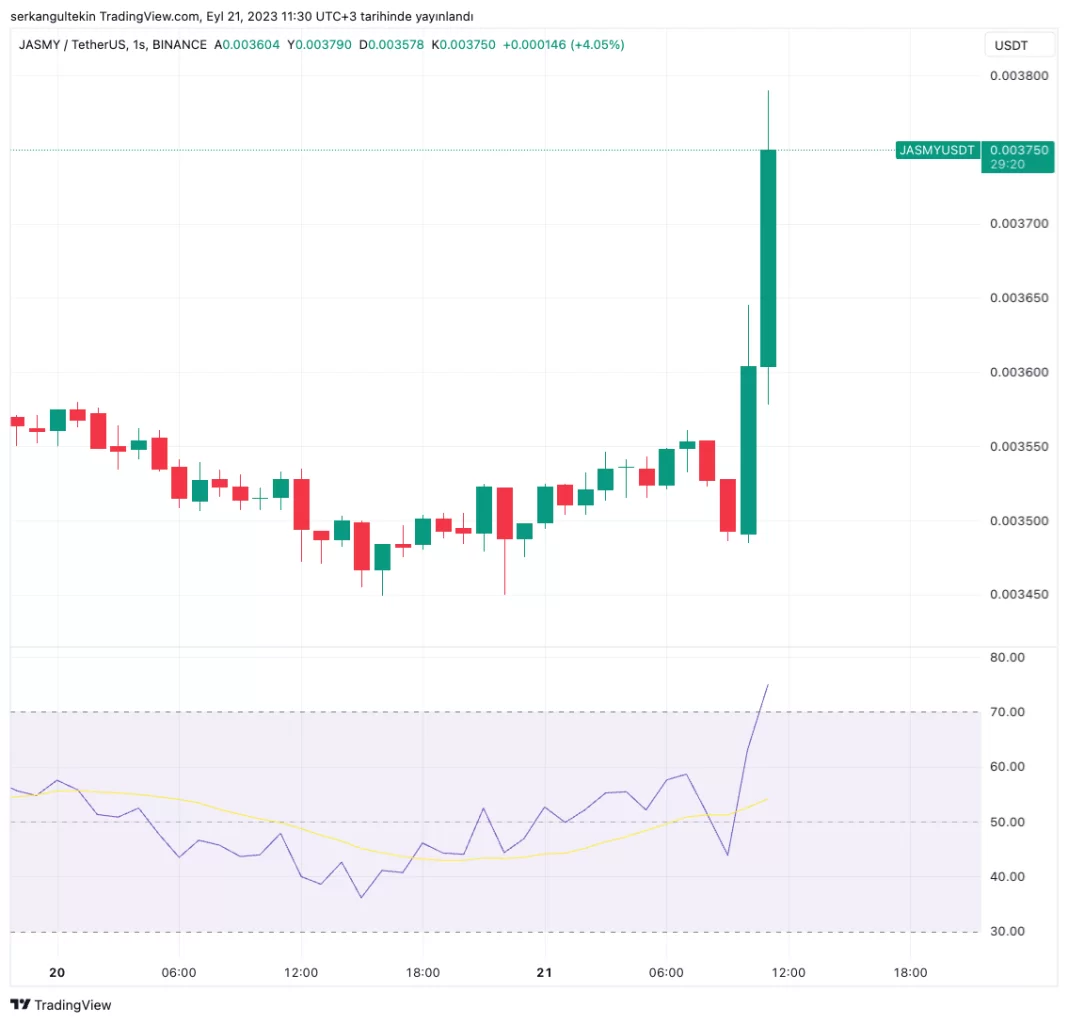1068x1023 pixels.
Task: Click the 0.003800 price axis label
Action: pos(1018,76)
